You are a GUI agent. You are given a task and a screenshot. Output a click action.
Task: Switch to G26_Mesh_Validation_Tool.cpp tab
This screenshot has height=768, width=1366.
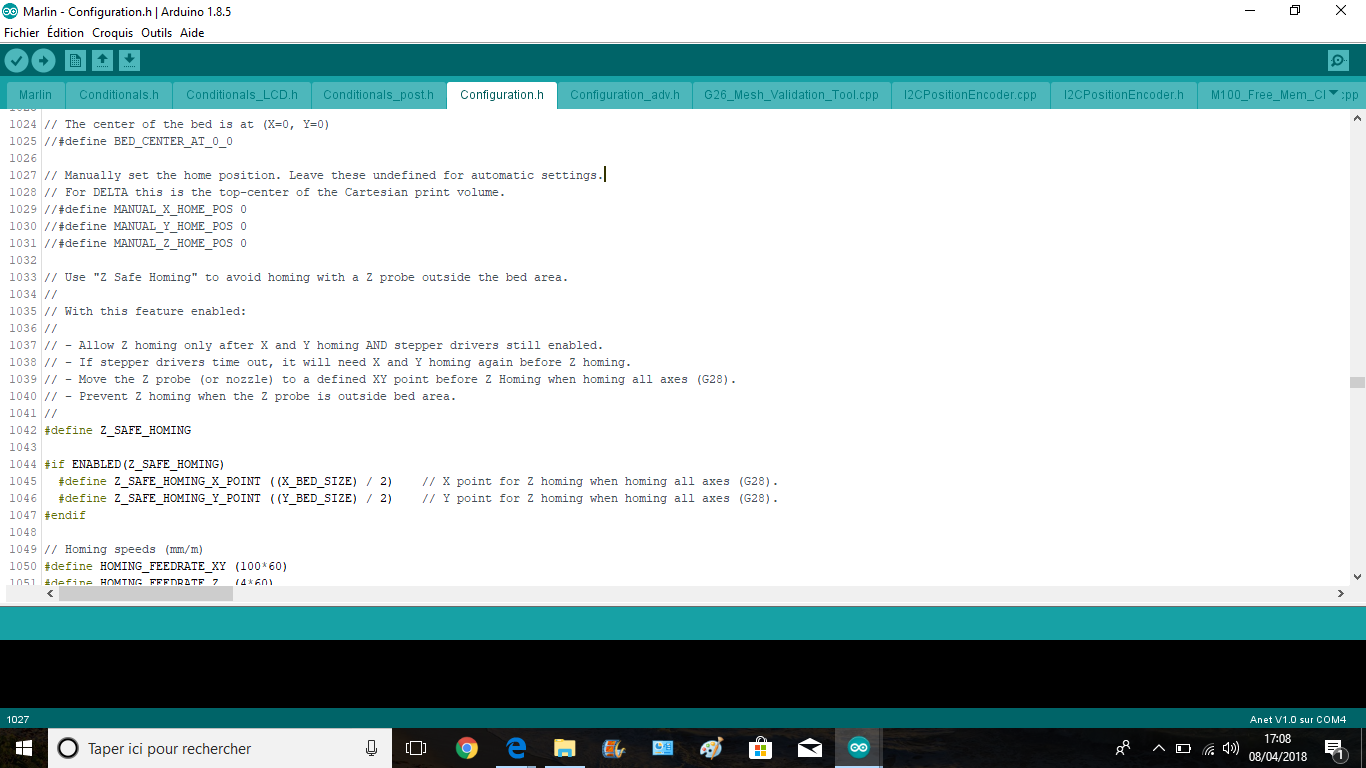tap(791, 95)
